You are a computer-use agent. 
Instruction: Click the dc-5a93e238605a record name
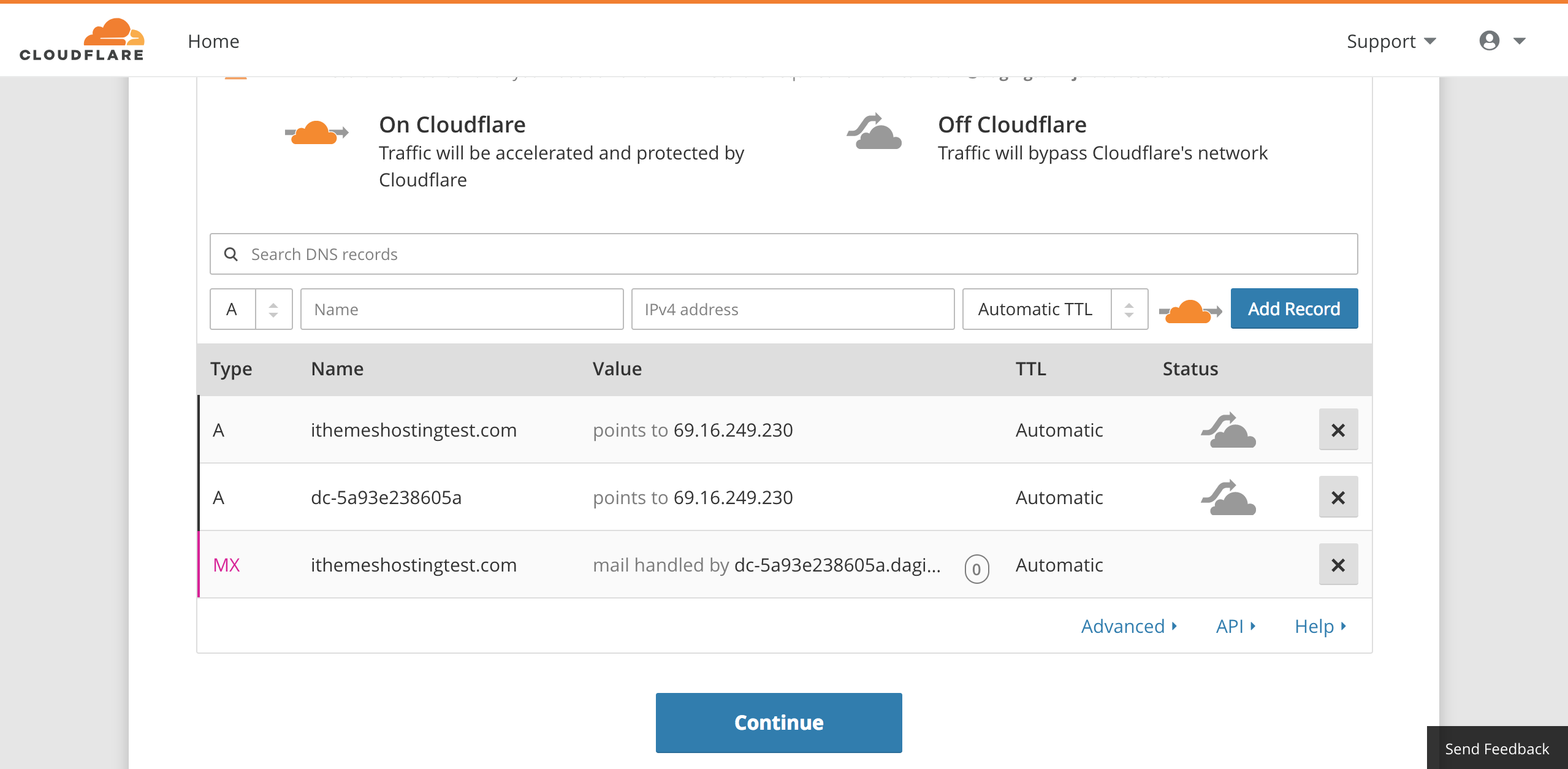tap(386, 497)
